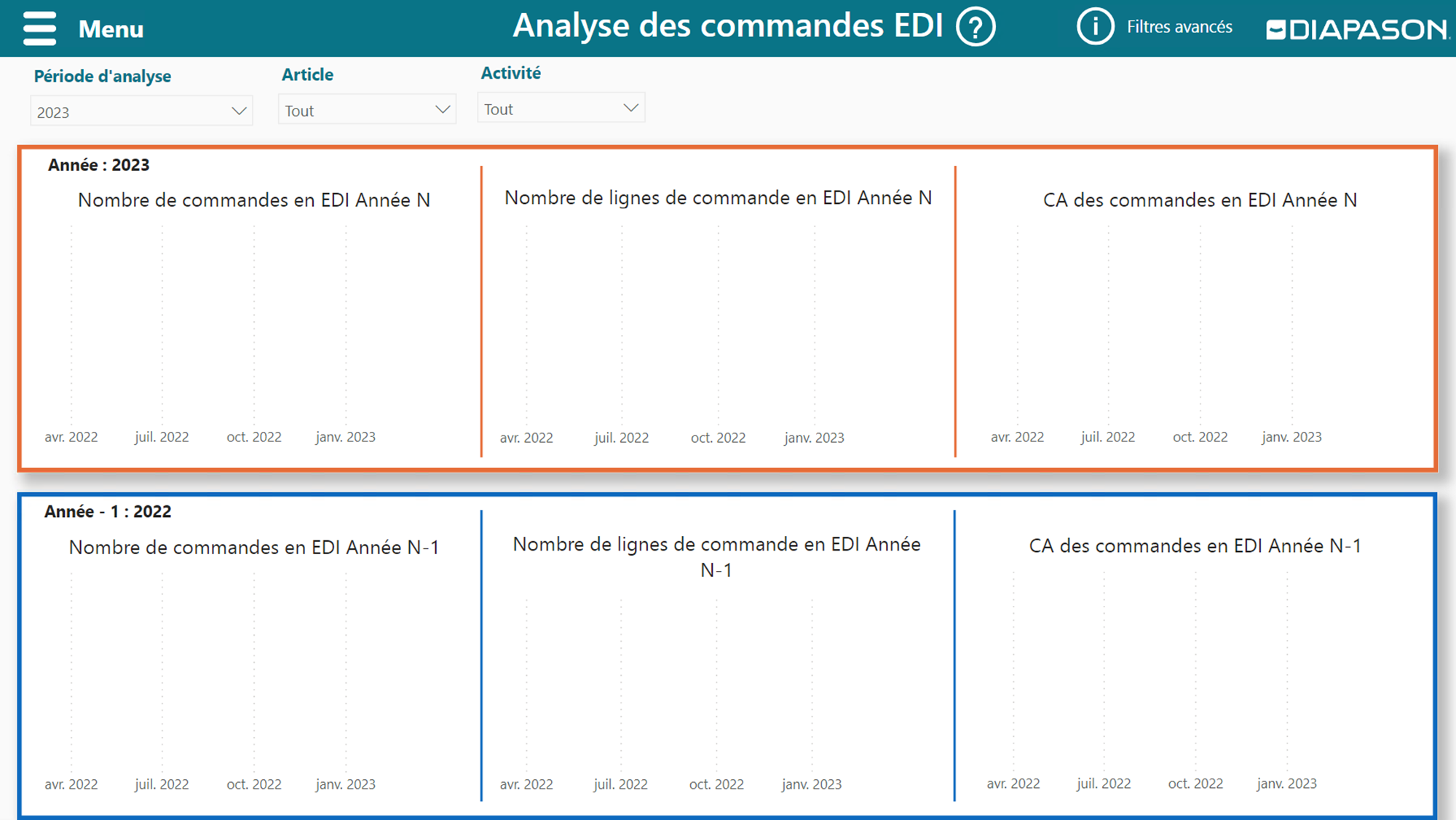The width and height of the screenshot is (1456, 820).
Task: Open the Filtres avancés link
Action: point(1179,27)
